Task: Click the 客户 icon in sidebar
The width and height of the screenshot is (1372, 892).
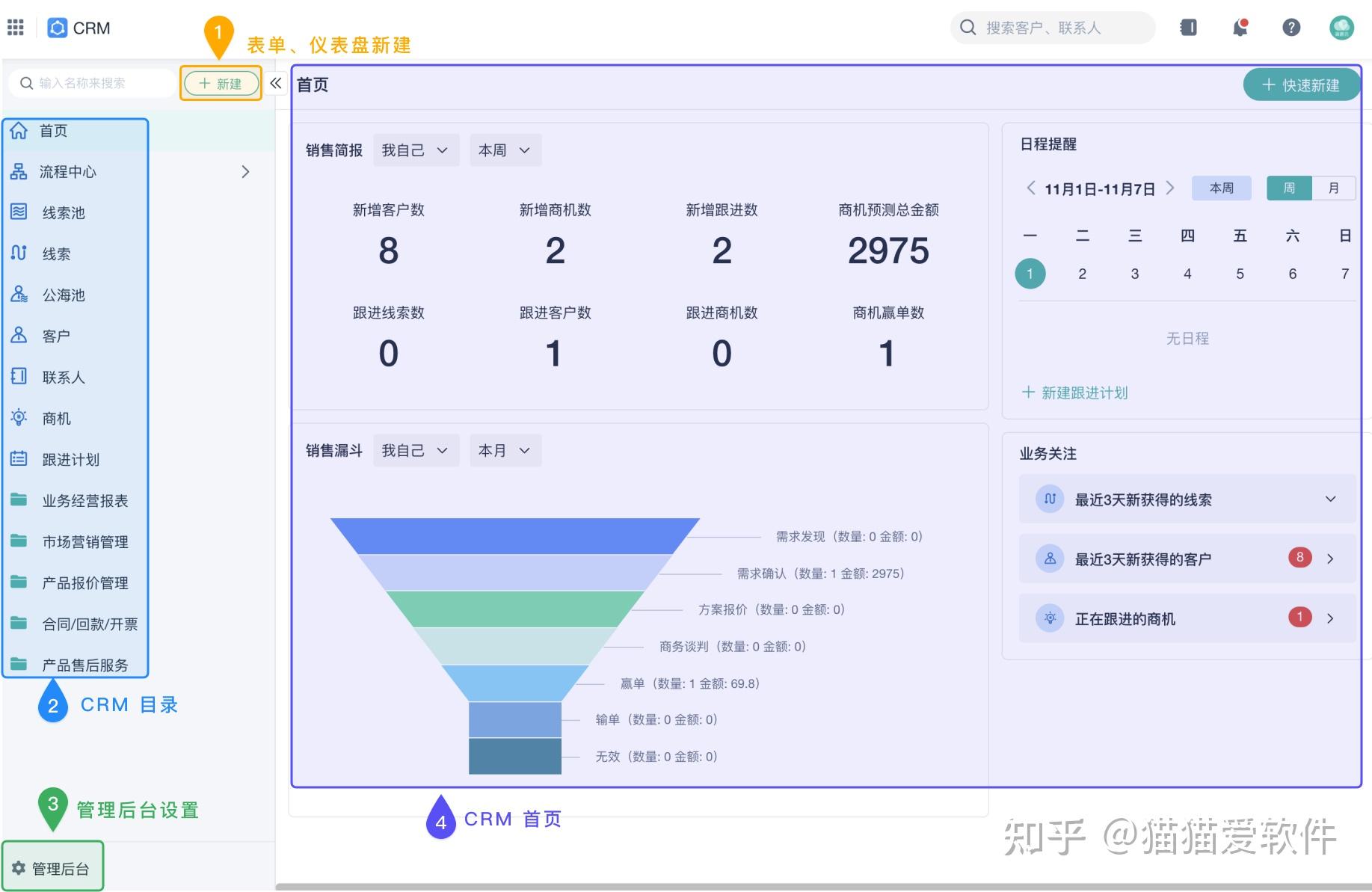Action: pos(19,335)
